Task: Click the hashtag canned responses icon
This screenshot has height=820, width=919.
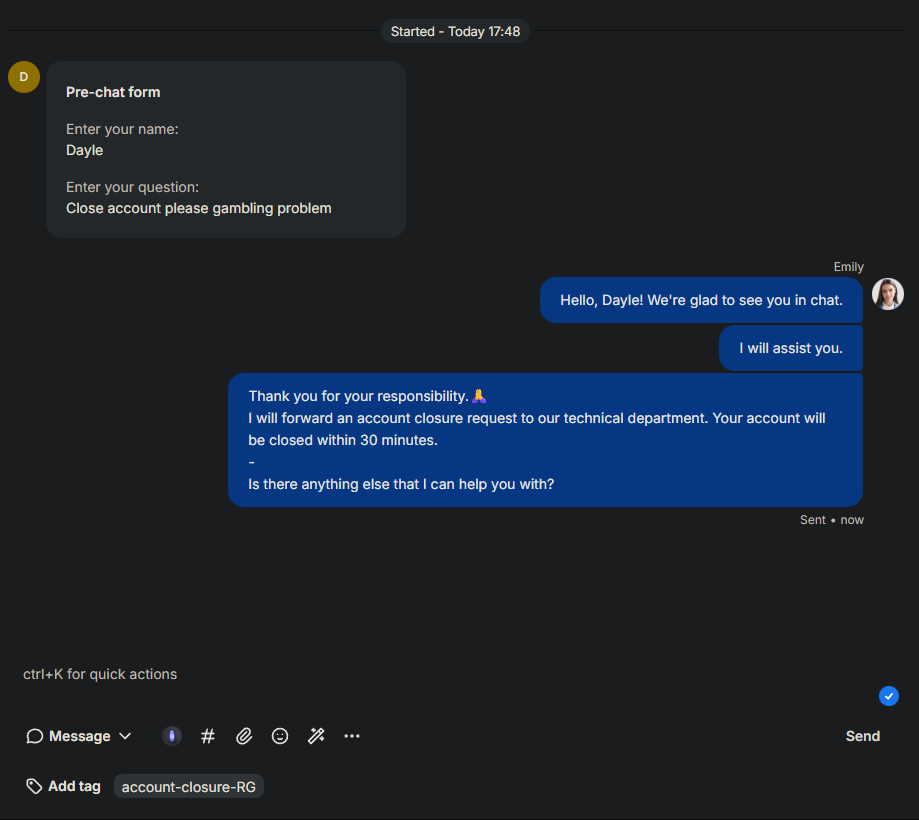Action: click(207, 736)
